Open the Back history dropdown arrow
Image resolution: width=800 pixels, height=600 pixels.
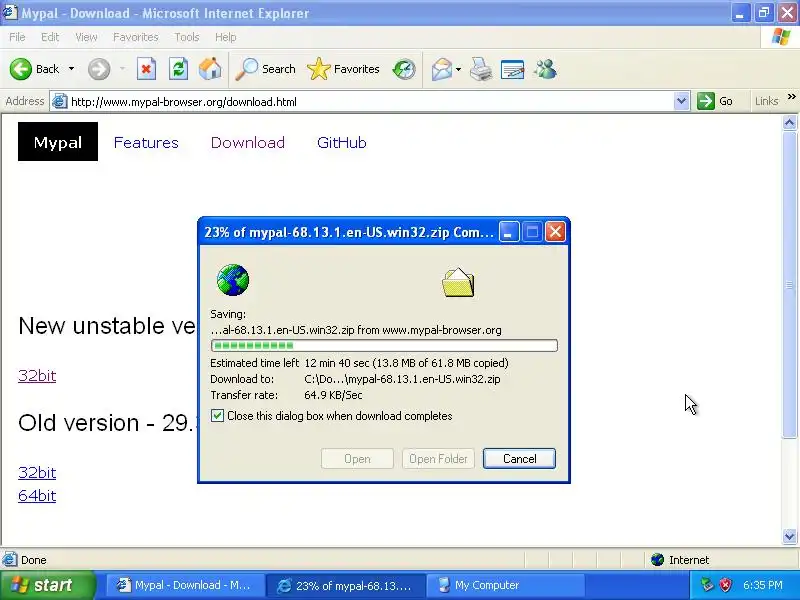pyautogui.click(x=71, y=69)
